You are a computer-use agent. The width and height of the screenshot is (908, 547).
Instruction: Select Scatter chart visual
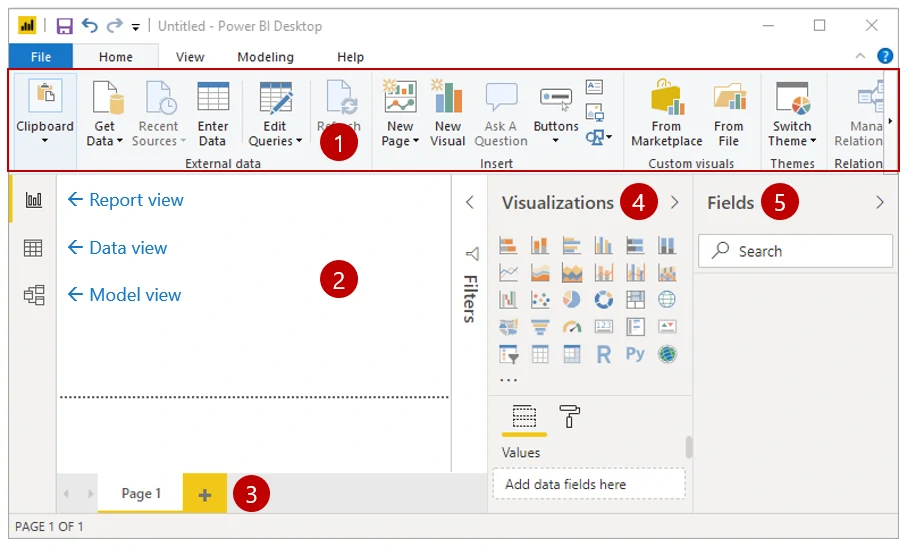point(540,300)
